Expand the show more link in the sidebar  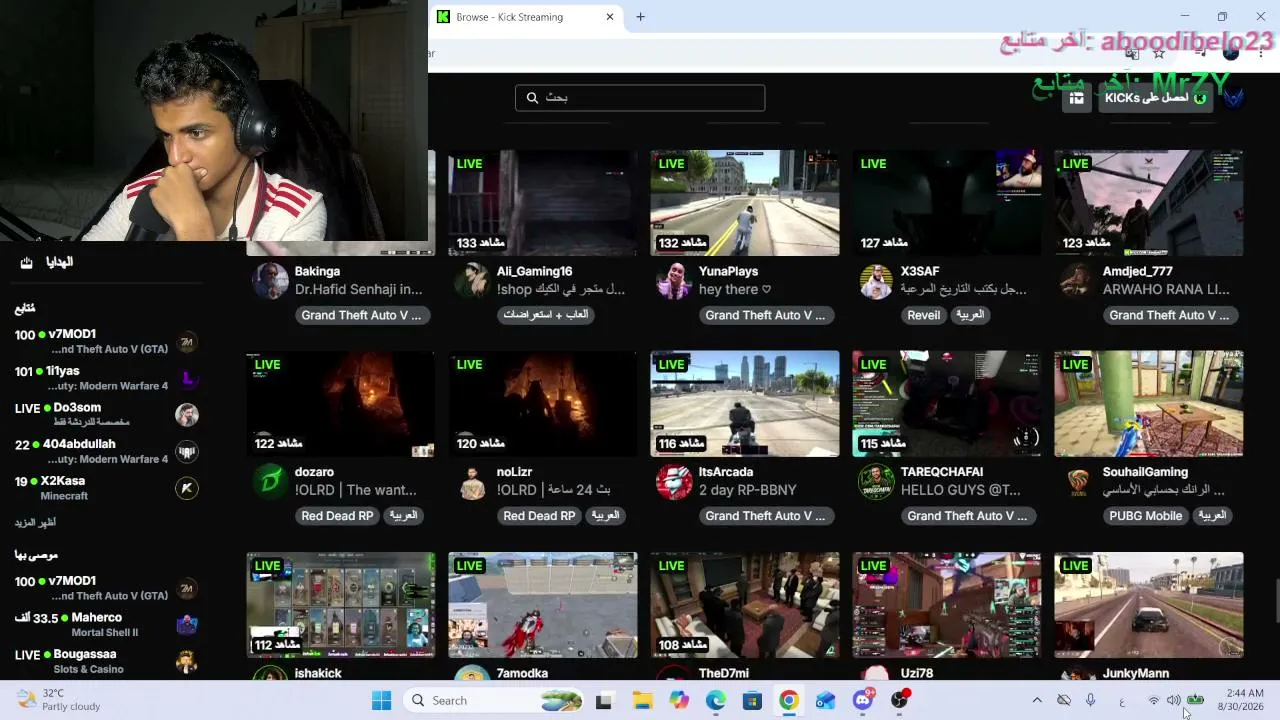(x=35, y=523)
